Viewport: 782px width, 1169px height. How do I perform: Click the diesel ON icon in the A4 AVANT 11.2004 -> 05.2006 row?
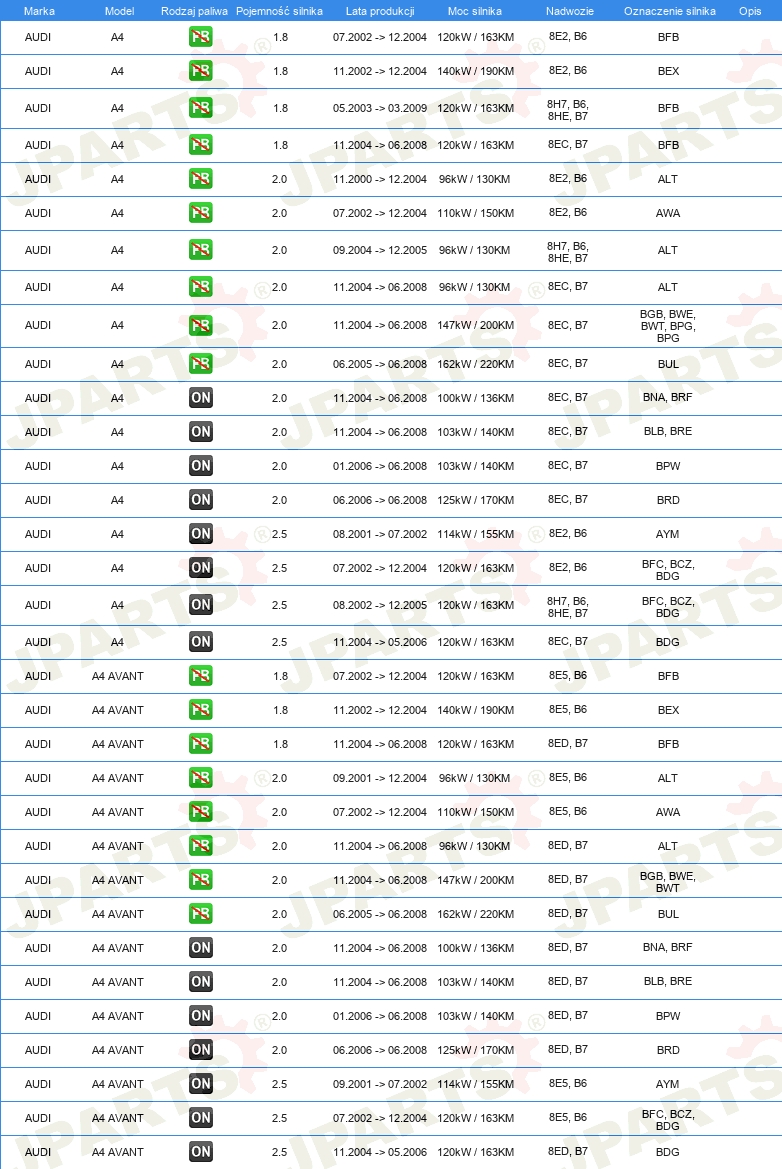[201, 1152]
